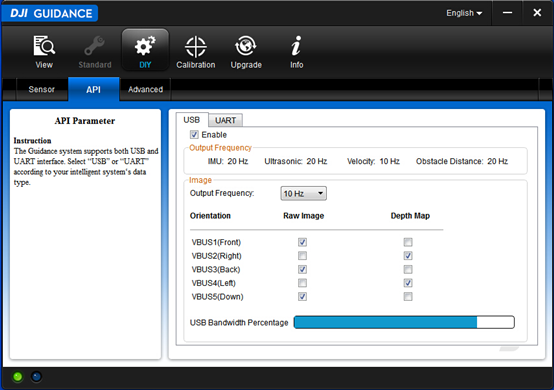Switch to the Sensor tab
Image resolution: width=554 pixels, height=390 pixels.
(42, 89)
